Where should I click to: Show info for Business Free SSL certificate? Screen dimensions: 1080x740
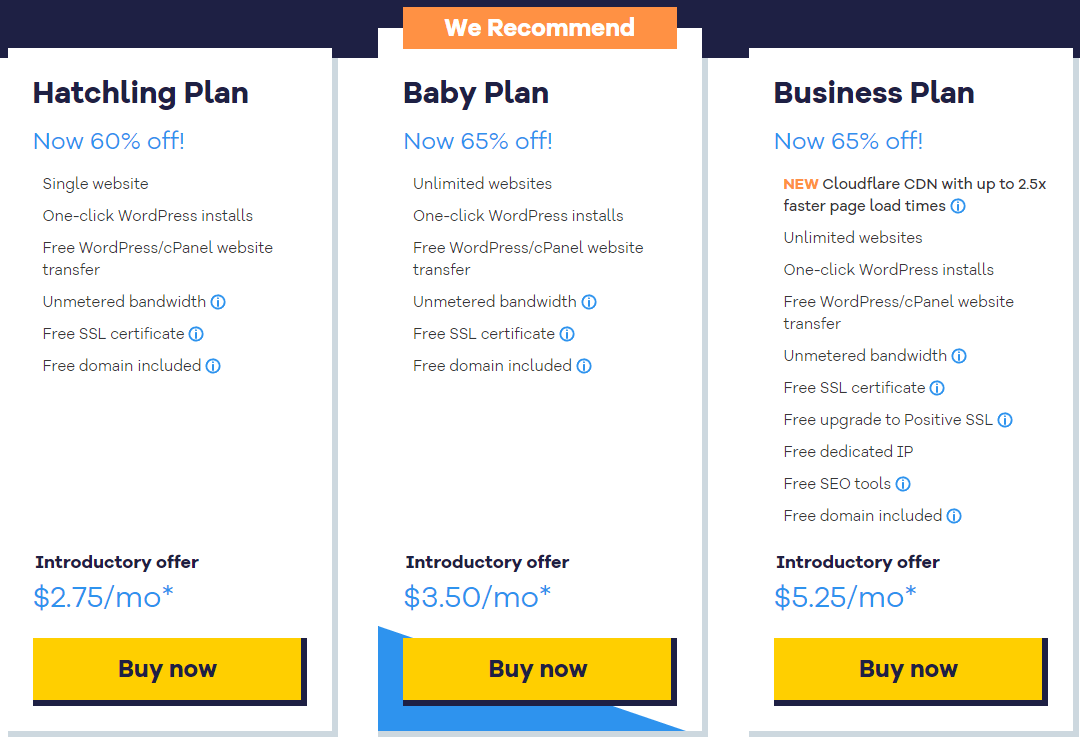point(937,388)
